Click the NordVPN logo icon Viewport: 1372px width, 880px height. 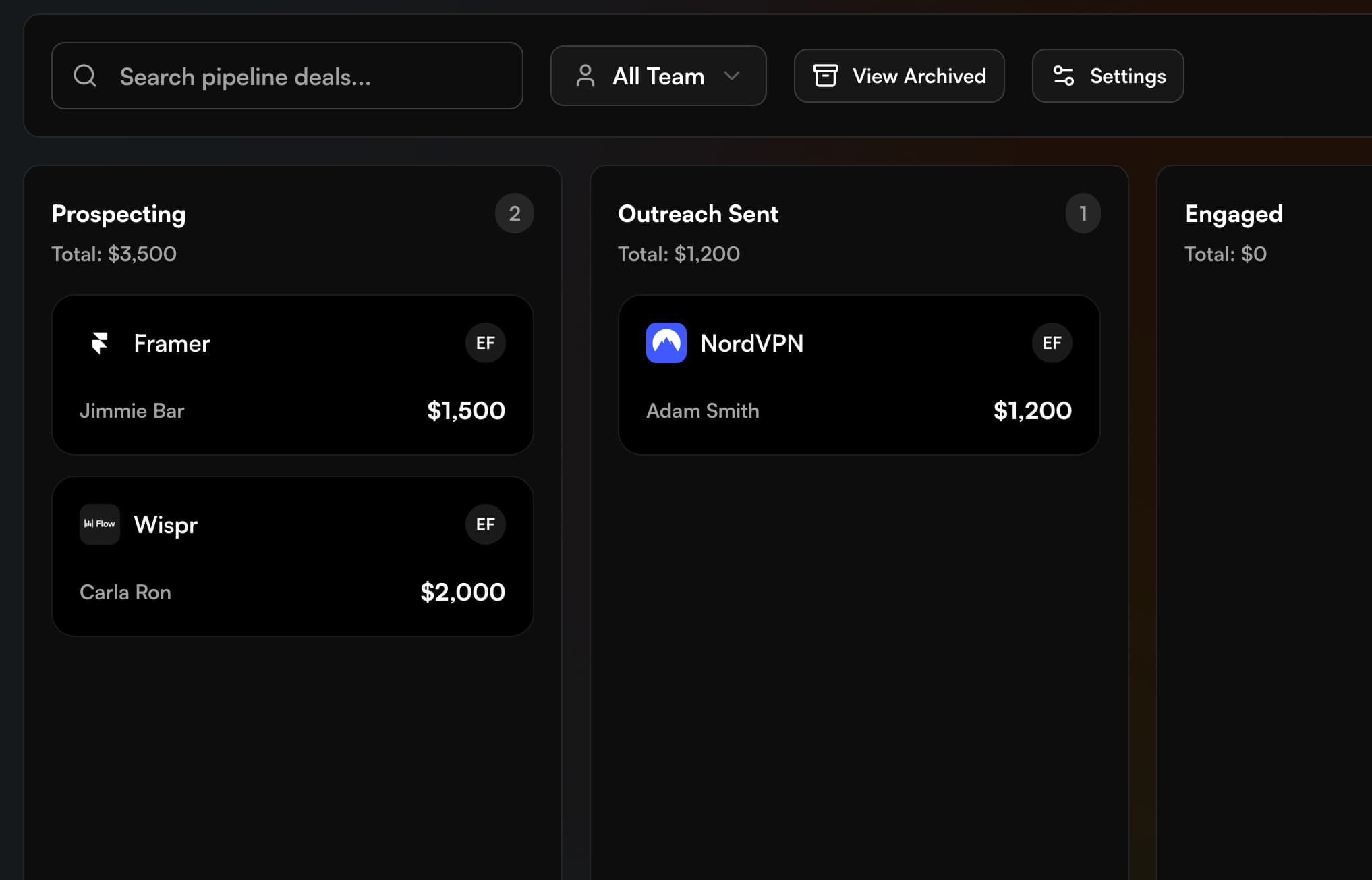(666, 343)
